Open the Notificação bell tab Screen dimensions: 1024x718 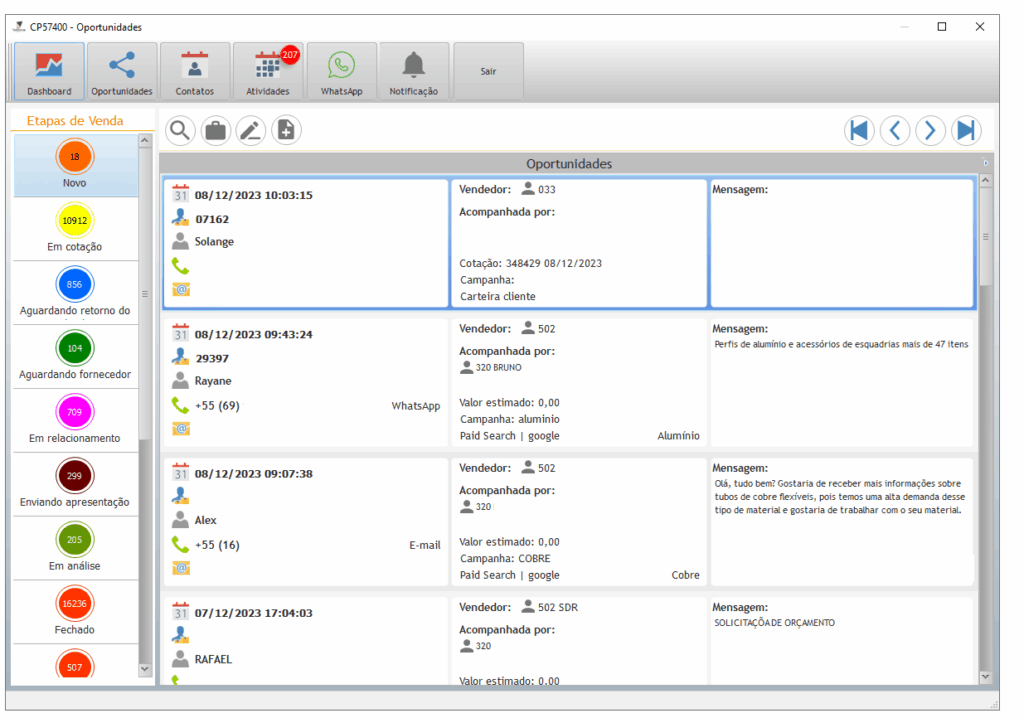pyautogui.click(x=414, y=72)
